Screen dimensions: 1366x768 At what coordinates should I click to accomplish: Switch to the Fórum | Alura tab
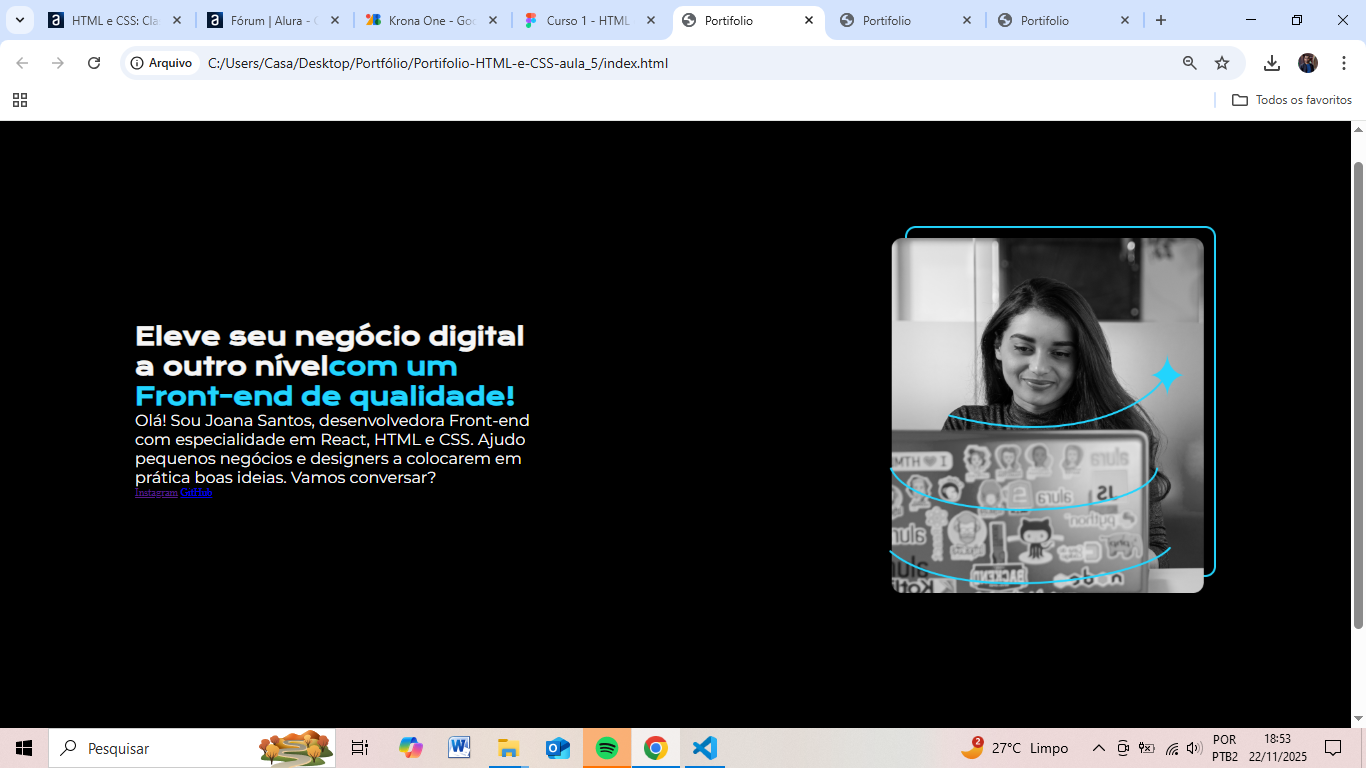click(273, 20)
